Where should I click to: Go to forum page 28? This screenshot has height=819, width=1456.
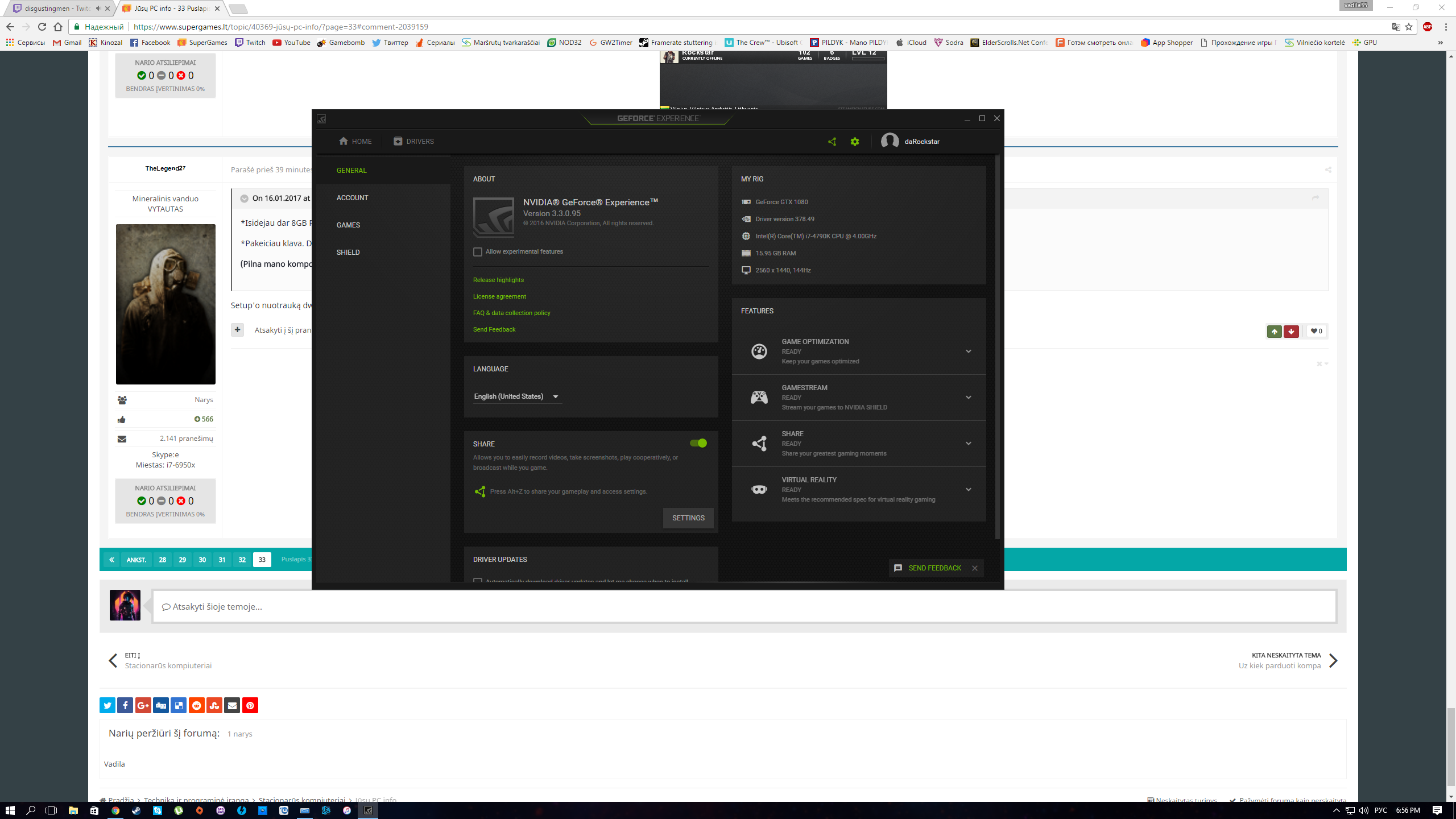tap(162, 560)
